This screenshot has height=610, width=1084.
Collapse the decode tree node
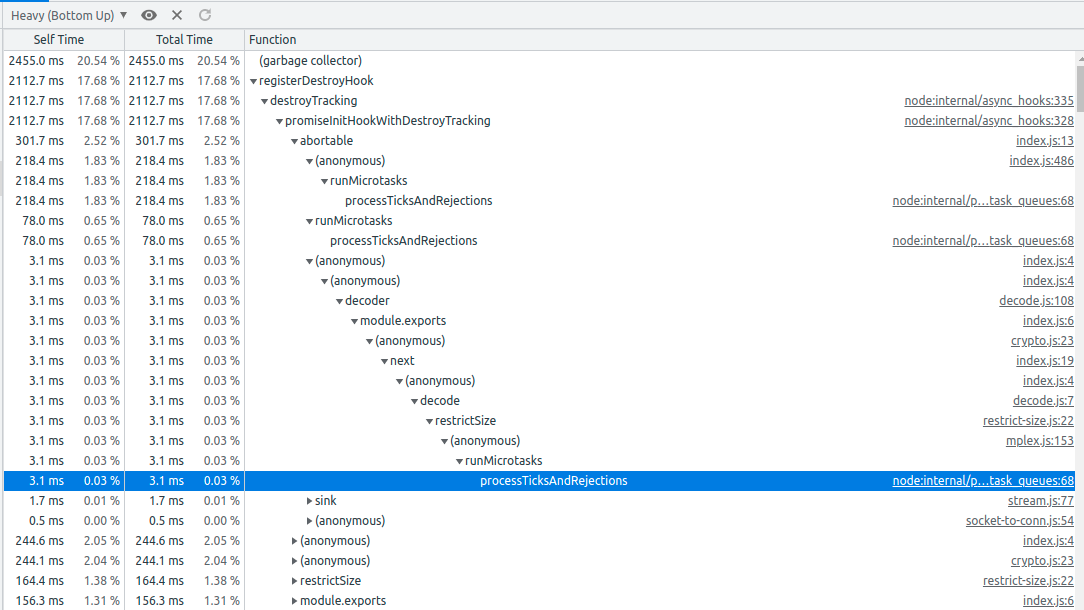tap(415, 402)
